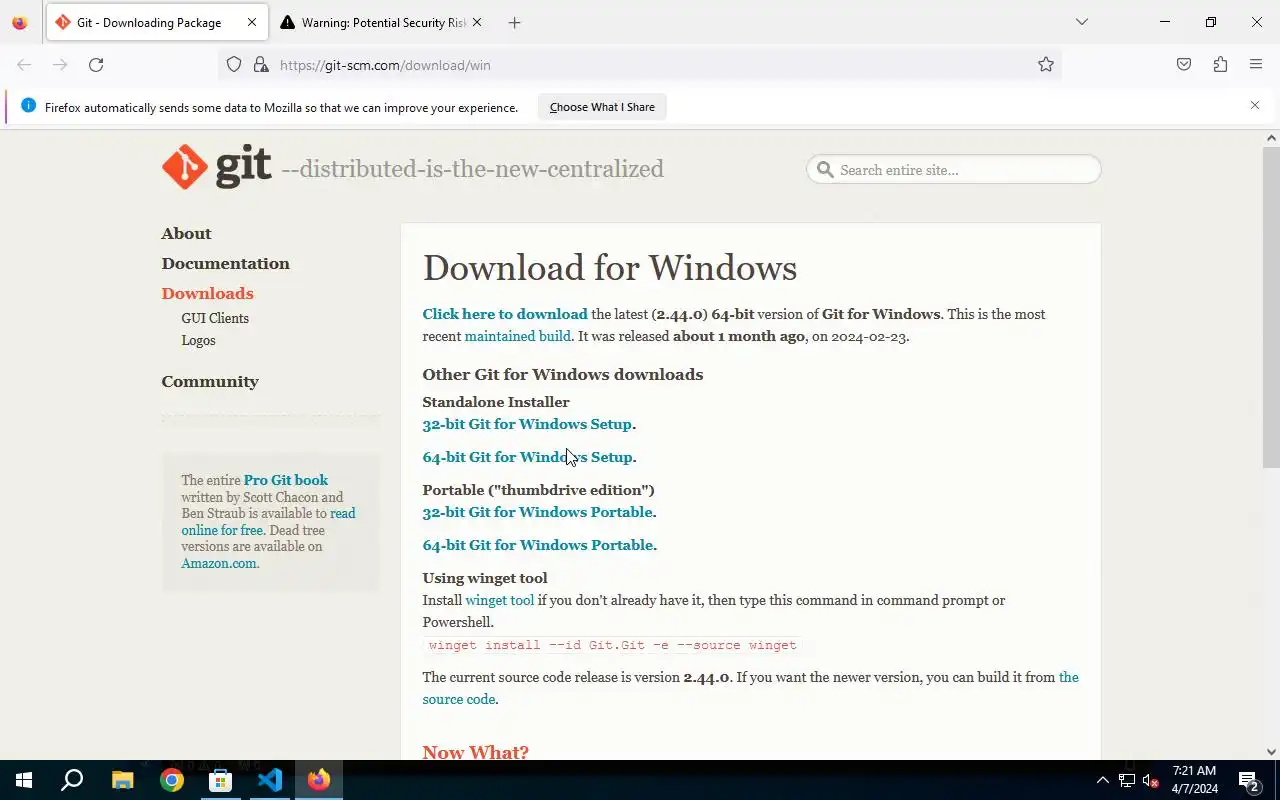Screen dimensions: 1280x800
Task: Open Microsoft Store from the taskbar
Action: pyautogui.click(x=221, y=780)
